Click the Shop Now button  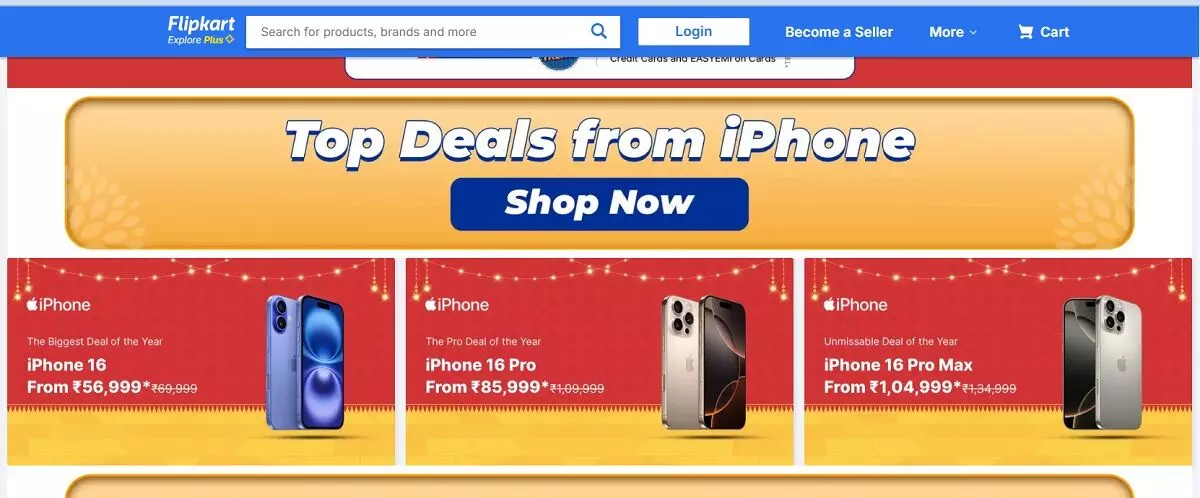point(599,204)
